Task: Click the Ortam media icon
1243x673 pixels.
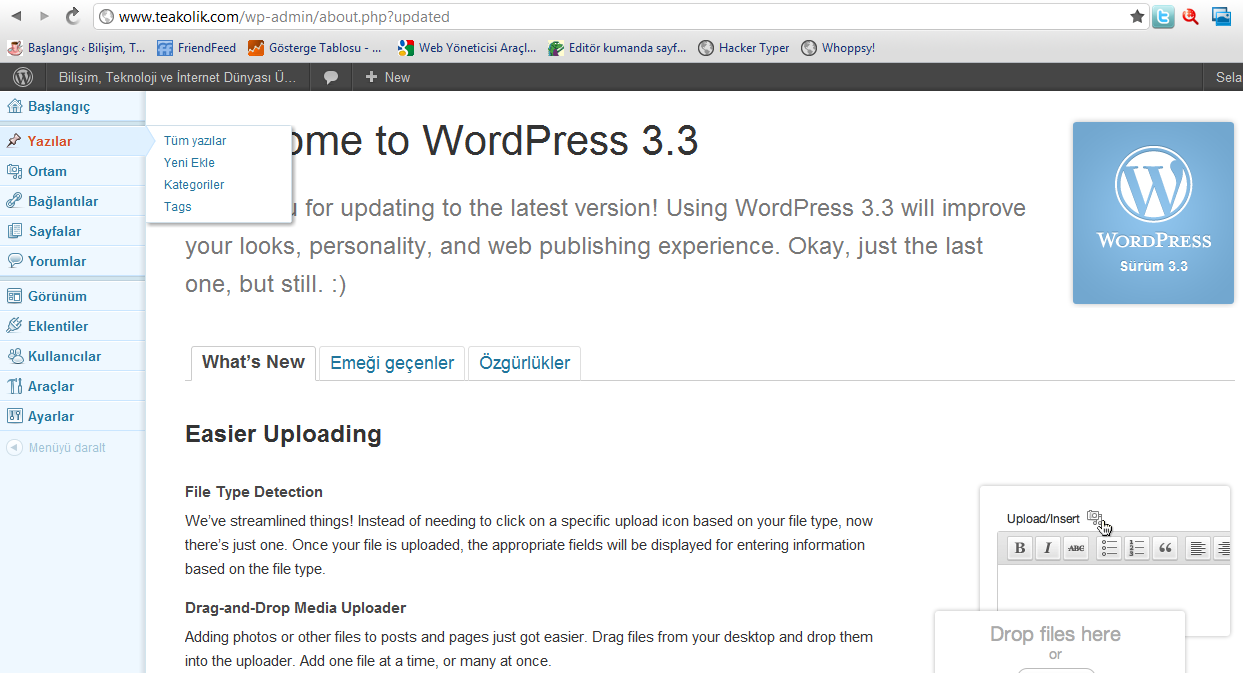Action: (14, 171)
